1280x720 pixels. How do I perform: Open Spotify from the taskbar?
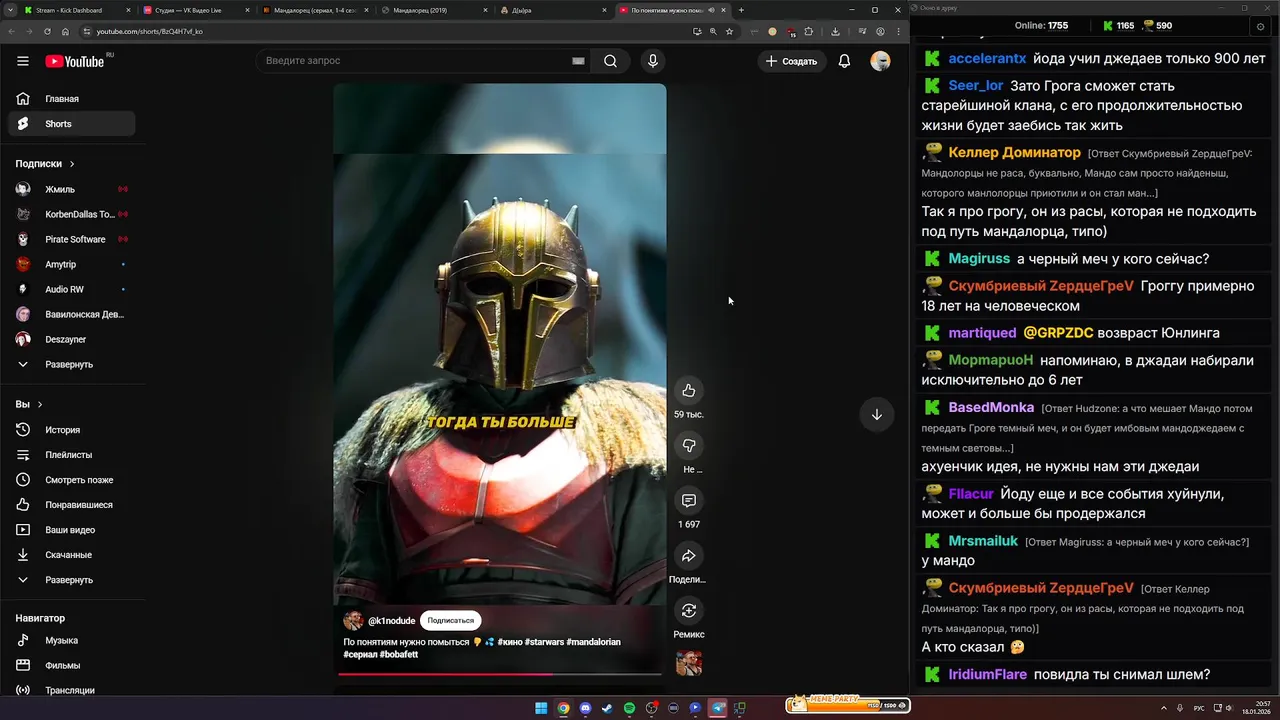629,708
